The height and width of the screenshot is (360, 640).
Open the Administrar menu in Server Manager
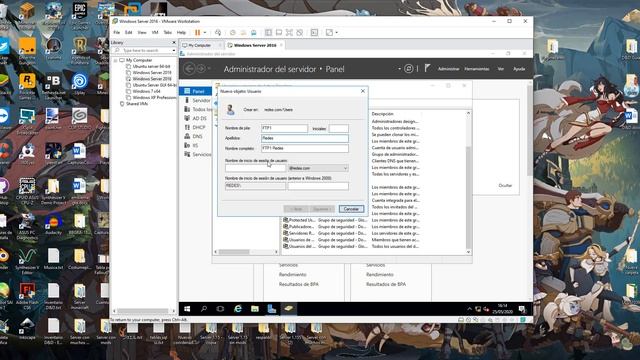click(x=448, y=69)
